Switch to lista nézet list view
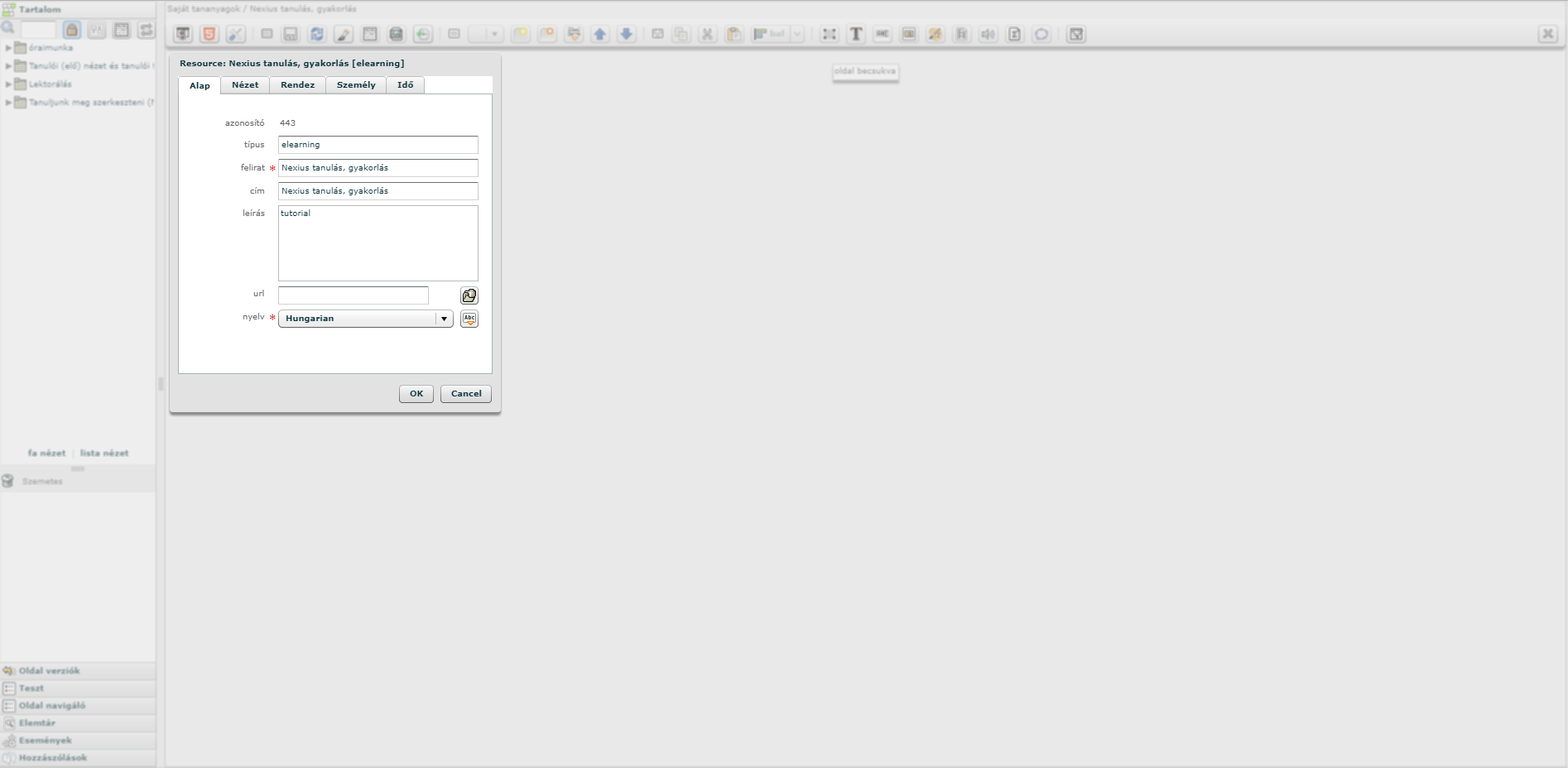This screenshot has width=1568, height=768. [x=104, y=454]
